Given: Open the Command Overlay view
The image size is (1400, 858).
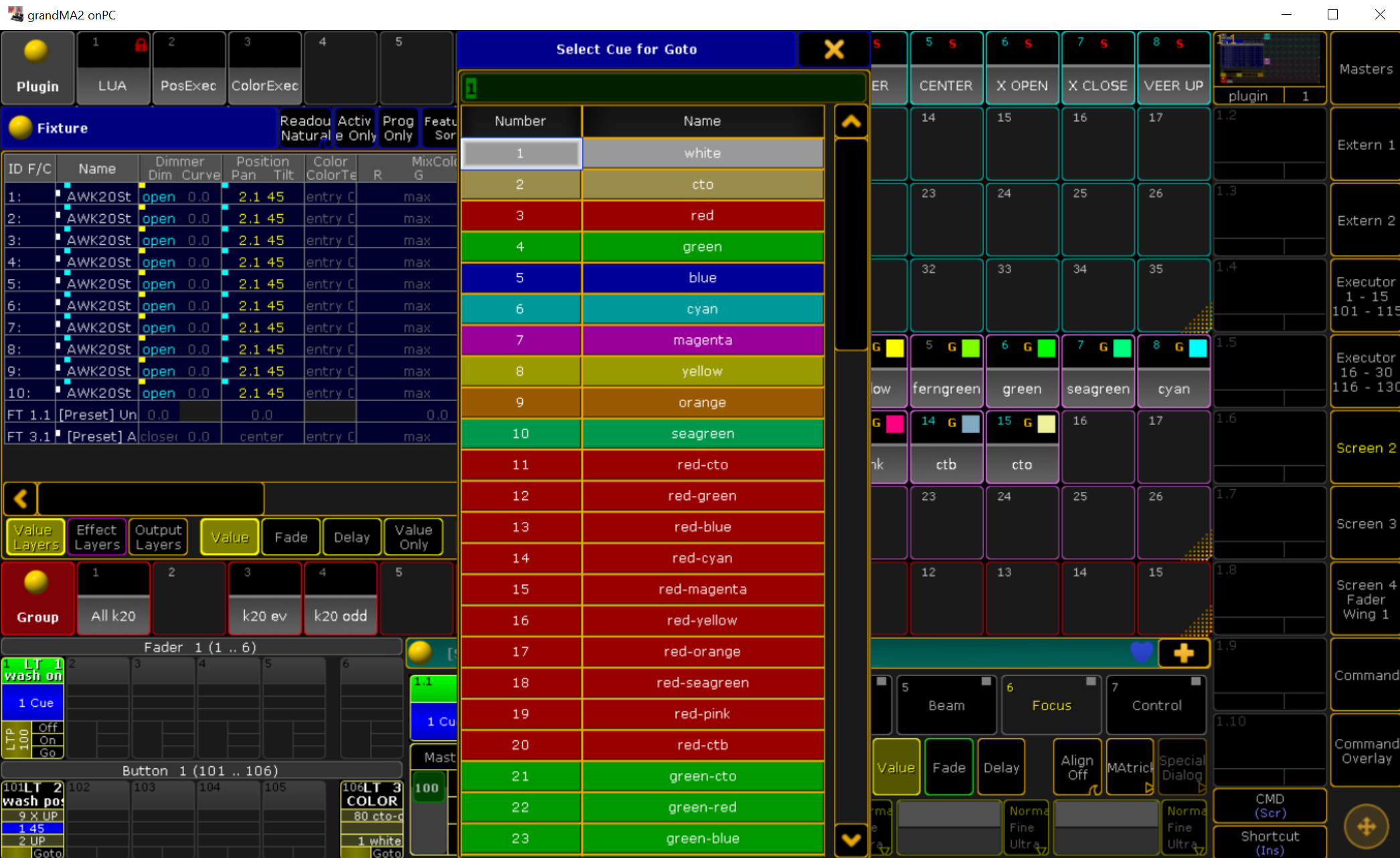Looking at the screenshot, I should coord(1365,751).
